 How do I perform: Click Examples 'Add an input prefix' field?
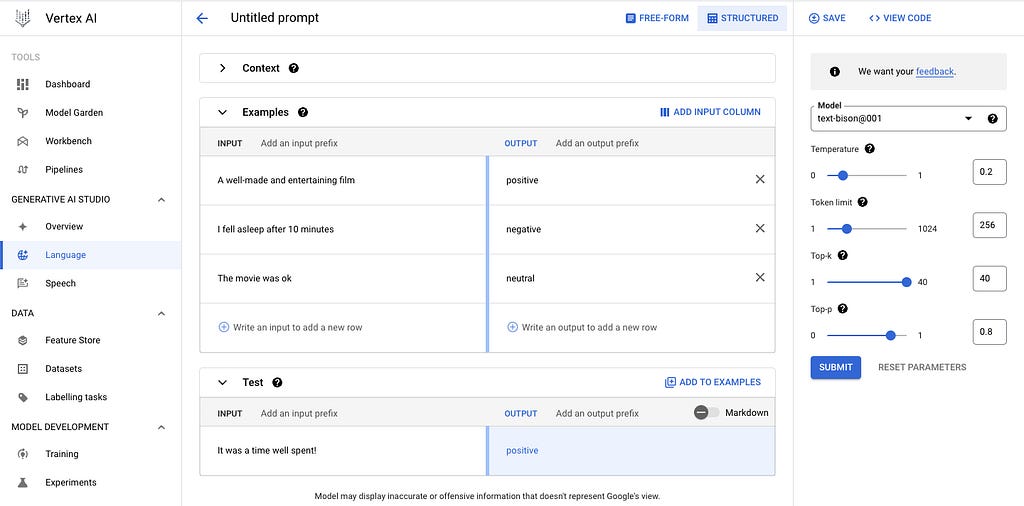[x=299, y=143]
